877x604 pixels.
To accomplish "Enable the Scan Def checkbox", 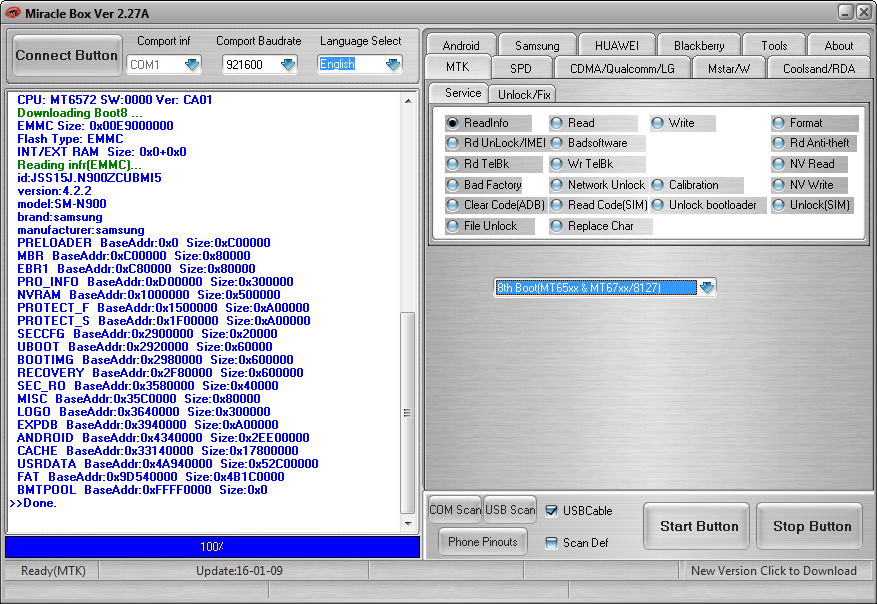I will (x=551, y=543).
